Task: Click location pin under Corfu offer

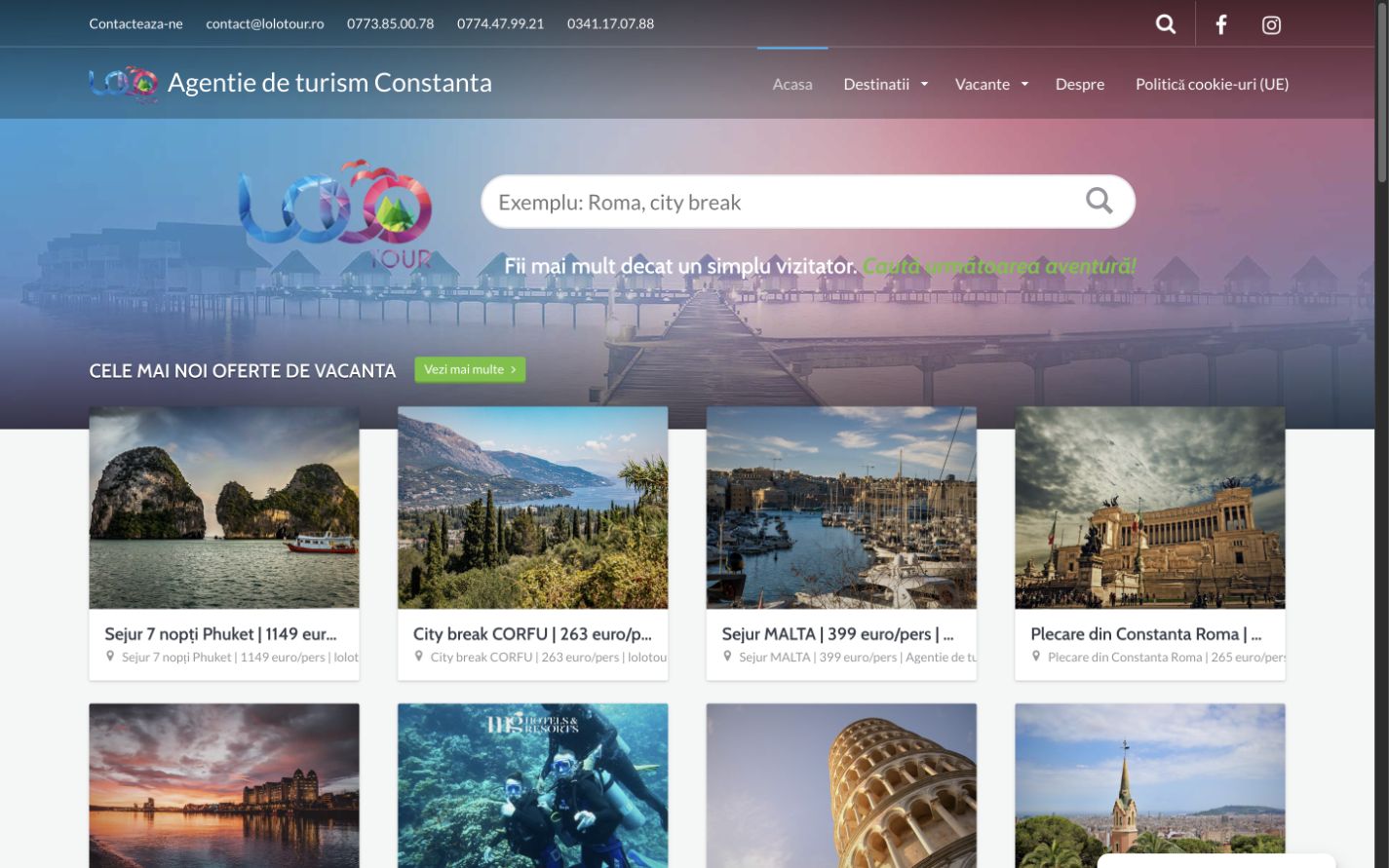Action: [x=420, y=657]
